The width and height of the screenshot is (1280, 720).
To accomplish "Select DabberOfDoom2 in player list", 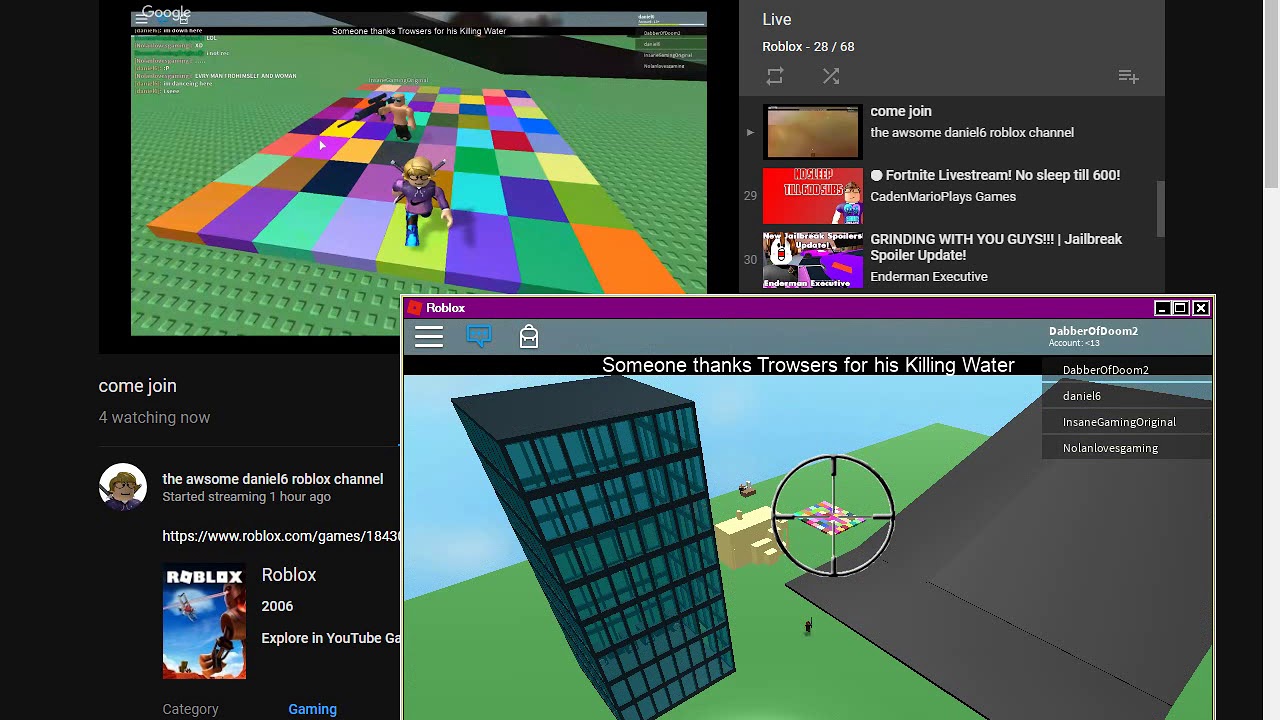I will pyautogui.click(x=1127, y=370).
